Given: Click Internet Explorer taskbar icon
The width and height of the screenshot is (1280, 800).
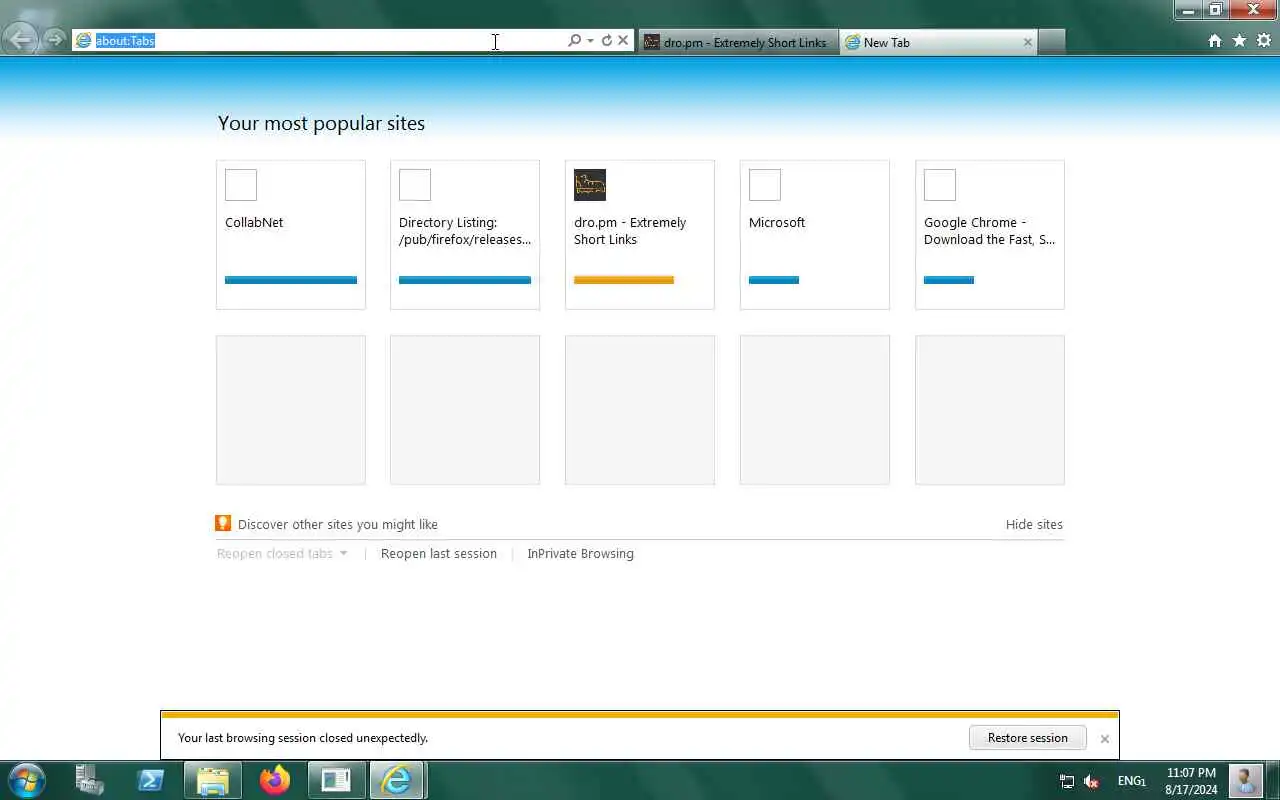Looking at the screenshot, I should click(398, 780).
